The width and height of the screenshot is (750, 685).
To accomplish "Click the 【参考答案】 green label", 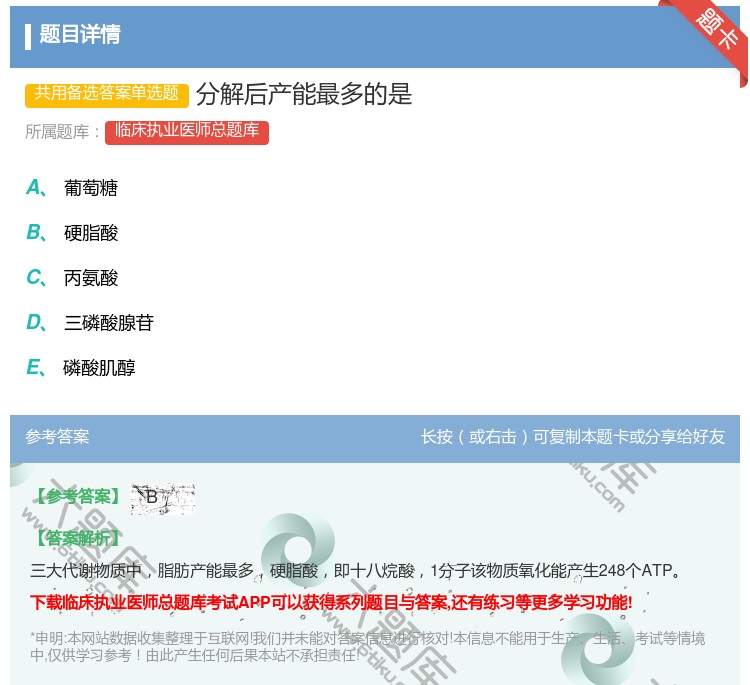I will click(77, 497).
